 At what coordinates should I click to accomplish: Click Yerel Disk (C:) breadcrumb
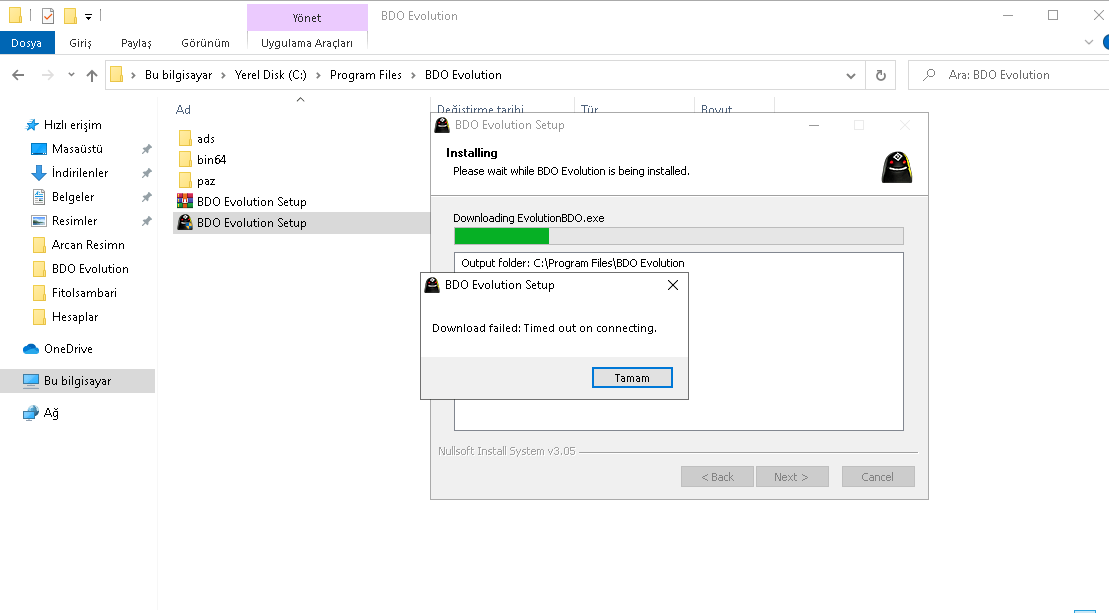coord(270,75)
